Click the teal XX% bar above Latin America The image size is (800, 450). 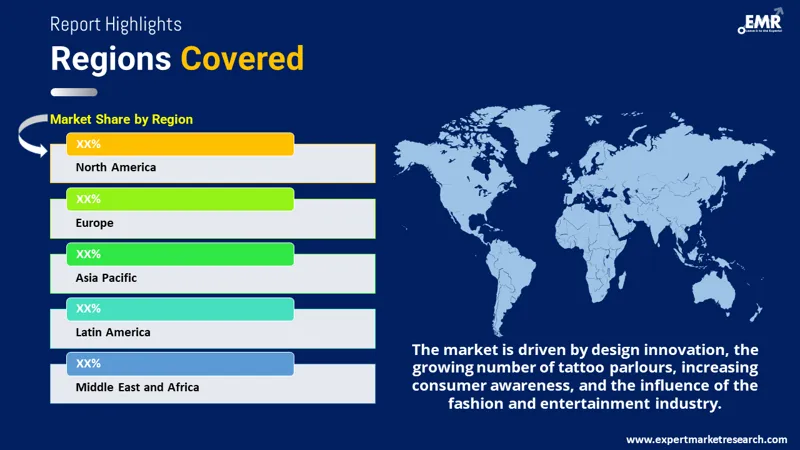pos(180,309)
